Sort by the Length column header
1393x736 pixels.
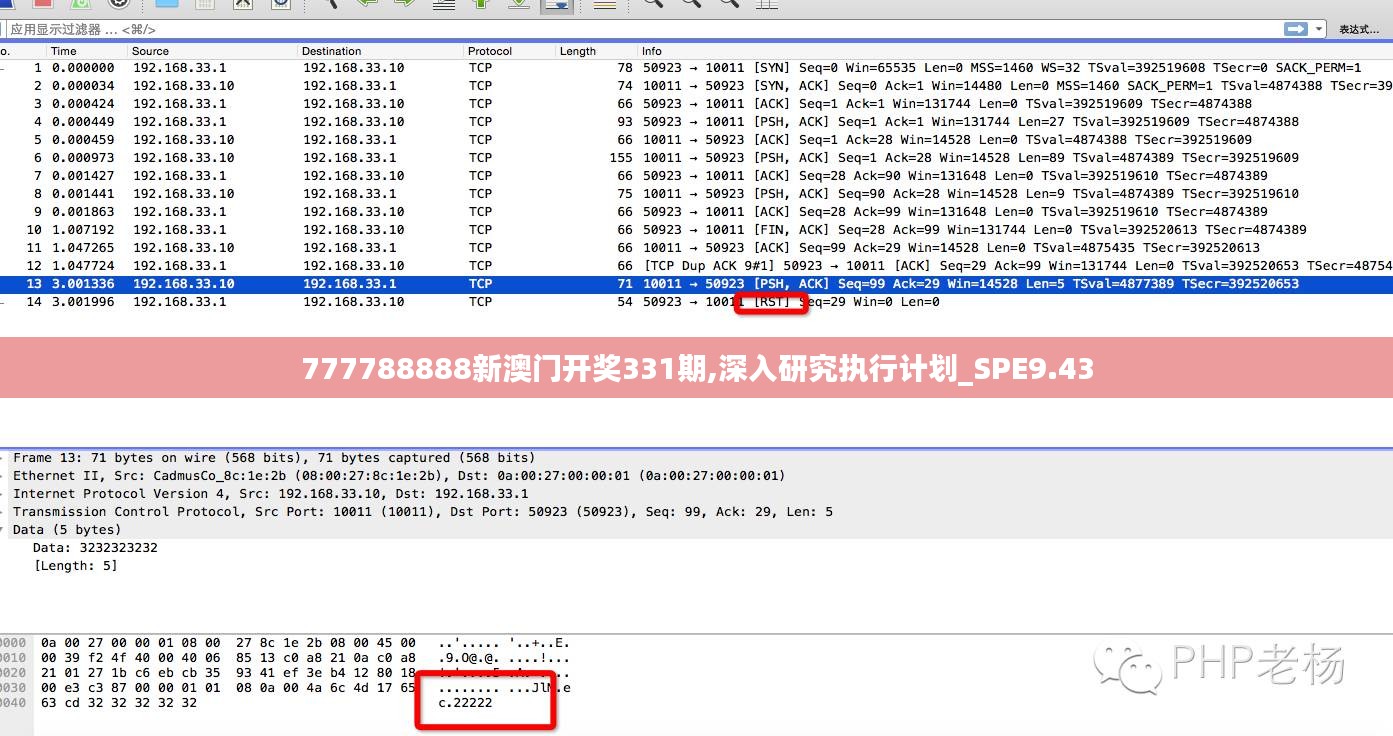click(x=597, y=51)
